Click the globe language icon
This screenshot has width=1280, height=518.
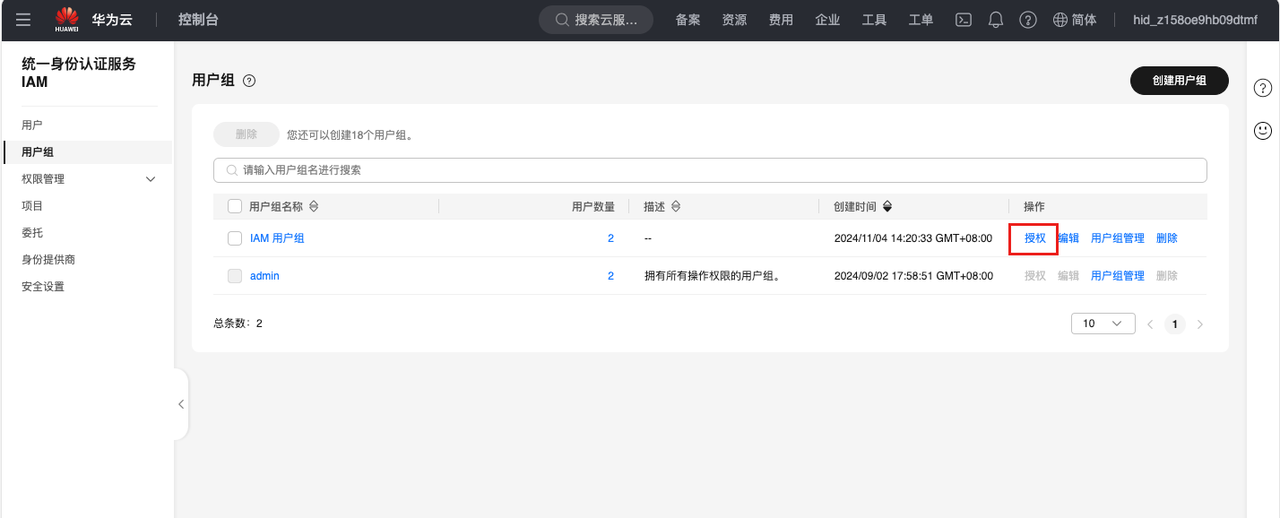(1060, 20)
